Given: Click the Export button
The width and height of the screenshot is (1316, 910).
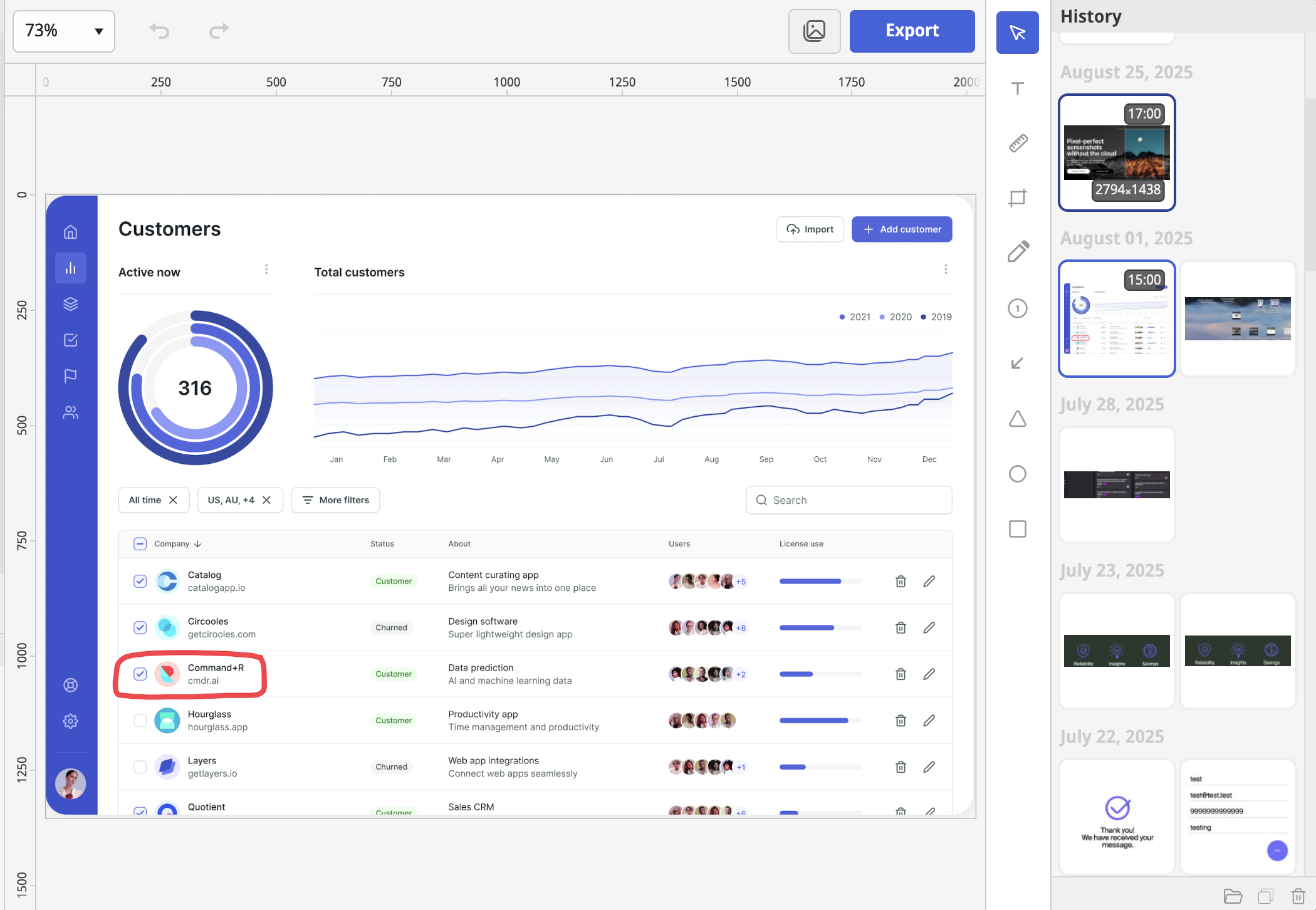Looking at the screenshot, I should click(912, 31).
